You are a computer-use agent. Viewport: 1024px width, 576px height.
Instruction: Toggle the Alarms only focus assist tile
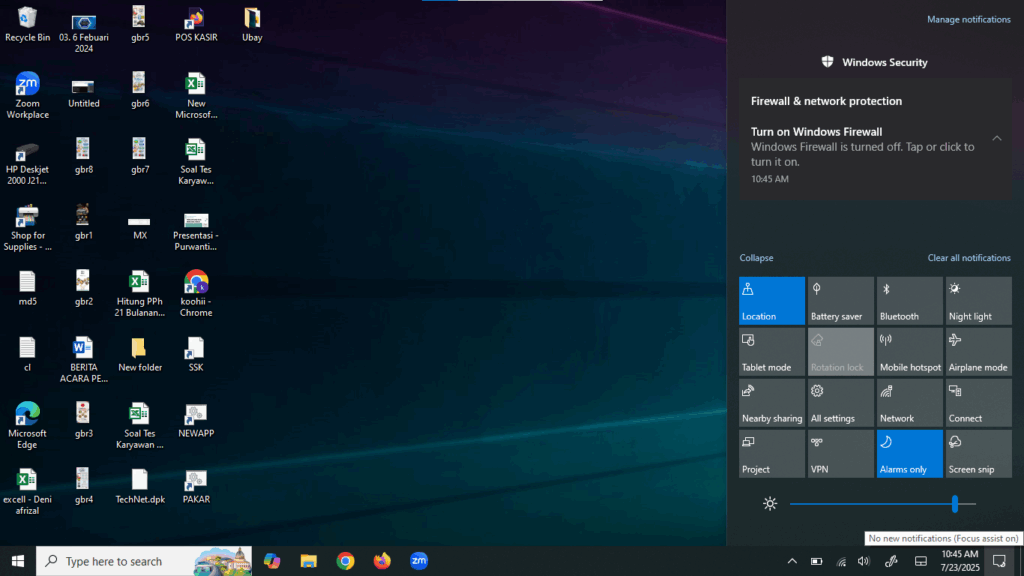(x=910, y=453)
